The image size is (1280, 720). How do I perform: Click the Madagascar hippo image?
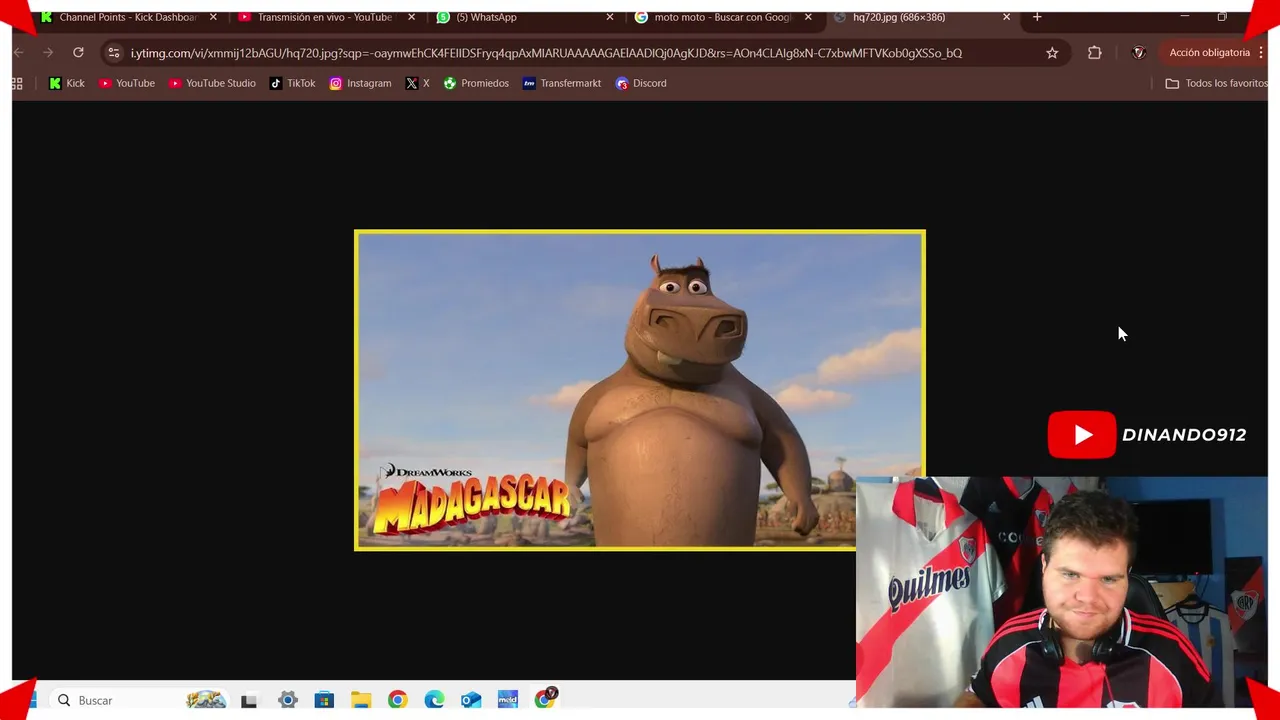[640, 390]
